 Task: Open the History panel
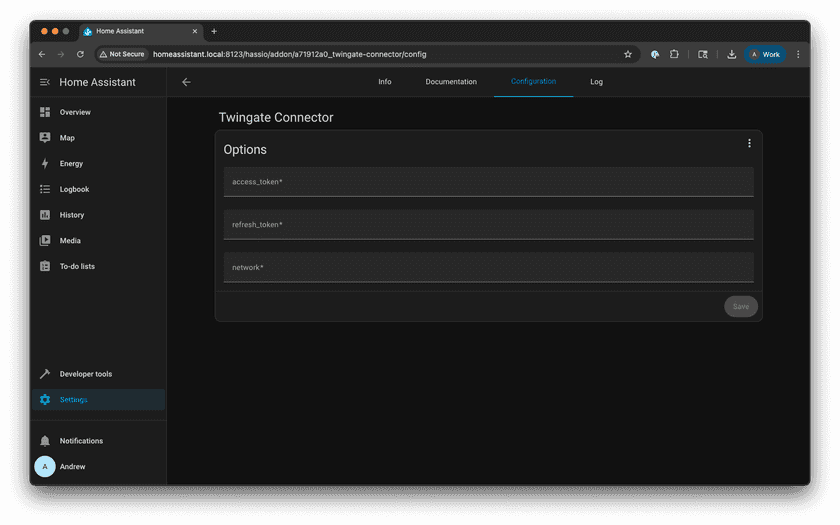[72, 215]
